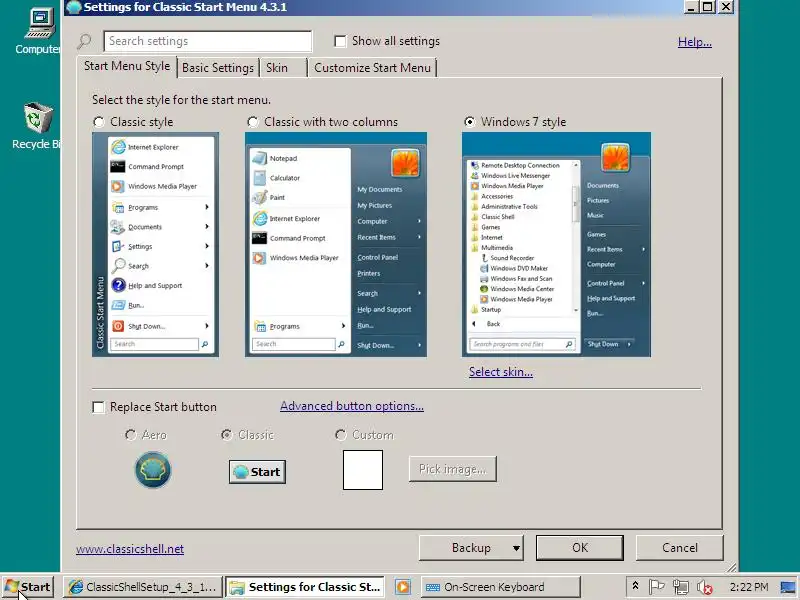Visit the www.classicshell.net link

tap(130, 549)
